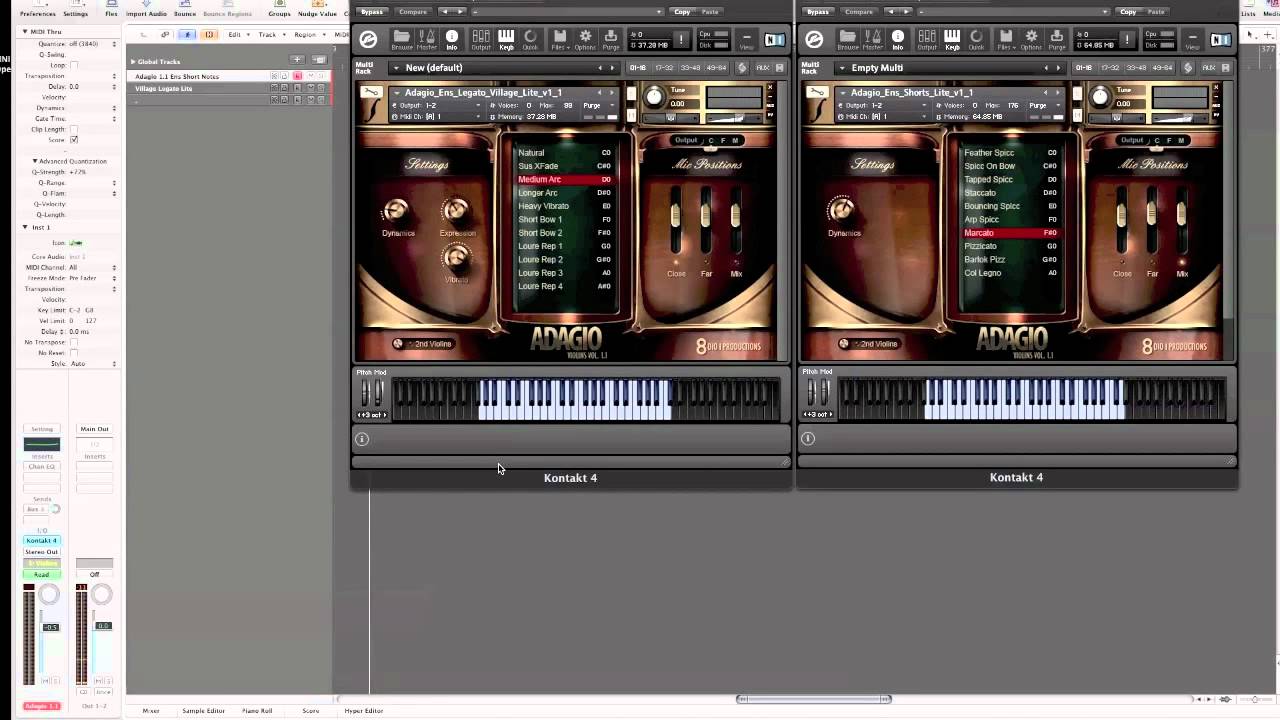1280x720 pixels.
Task: Open Master panel in left Kontakt window
Action: coord(427,39)
